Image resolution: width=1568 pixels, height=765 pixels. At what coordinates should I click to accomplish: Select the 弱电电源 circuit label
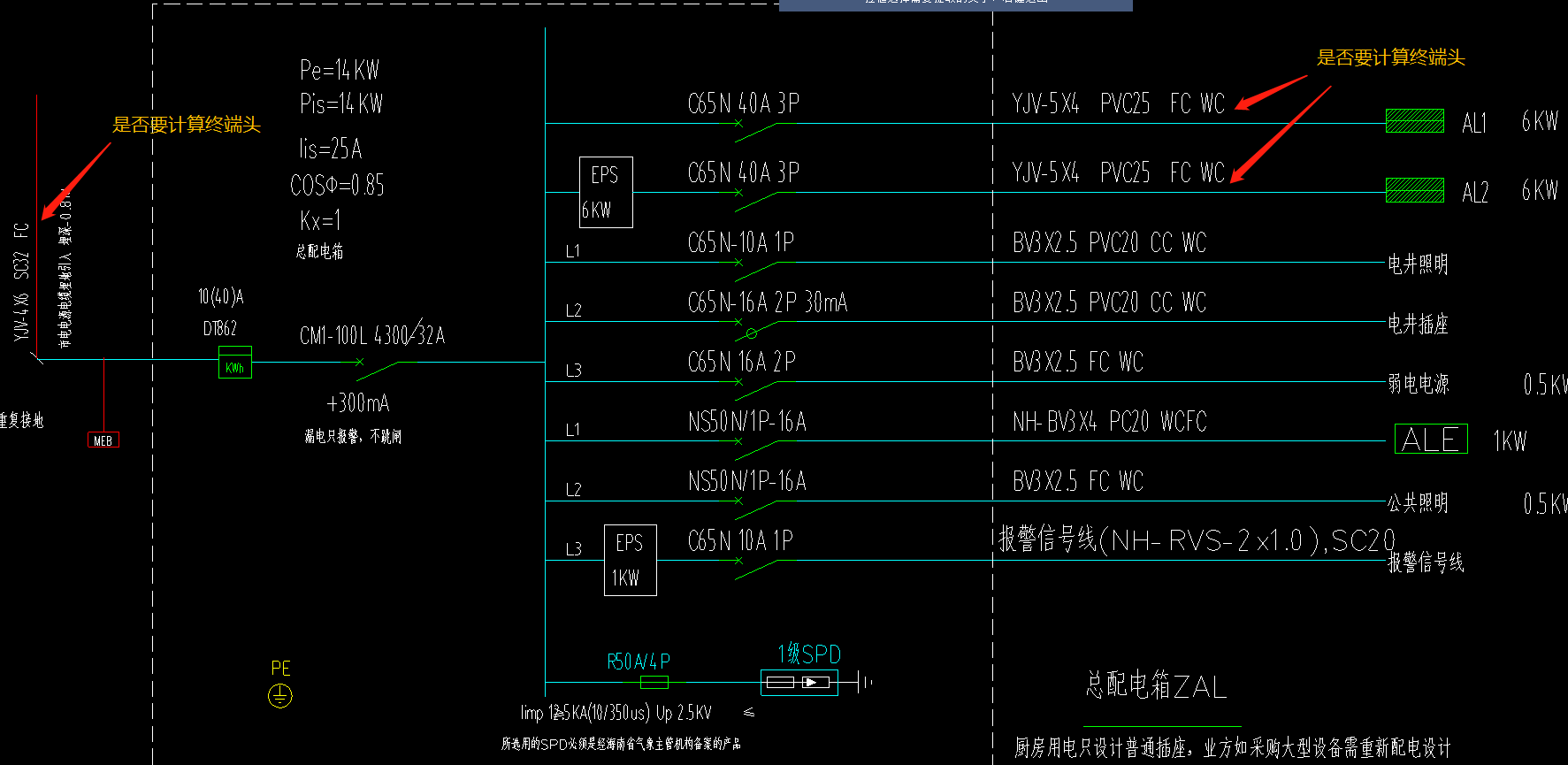click(x=1418, y=384)
